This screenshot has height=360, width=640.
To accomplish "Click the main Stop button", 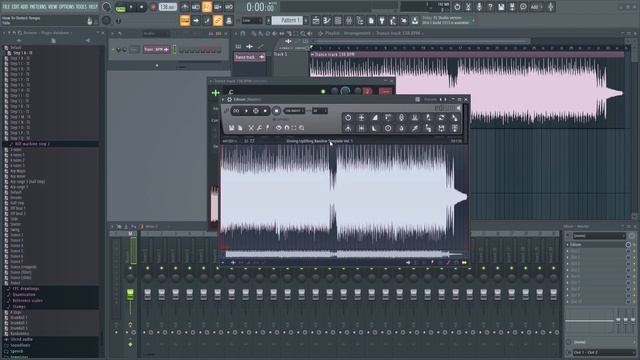I will [142, 7].
